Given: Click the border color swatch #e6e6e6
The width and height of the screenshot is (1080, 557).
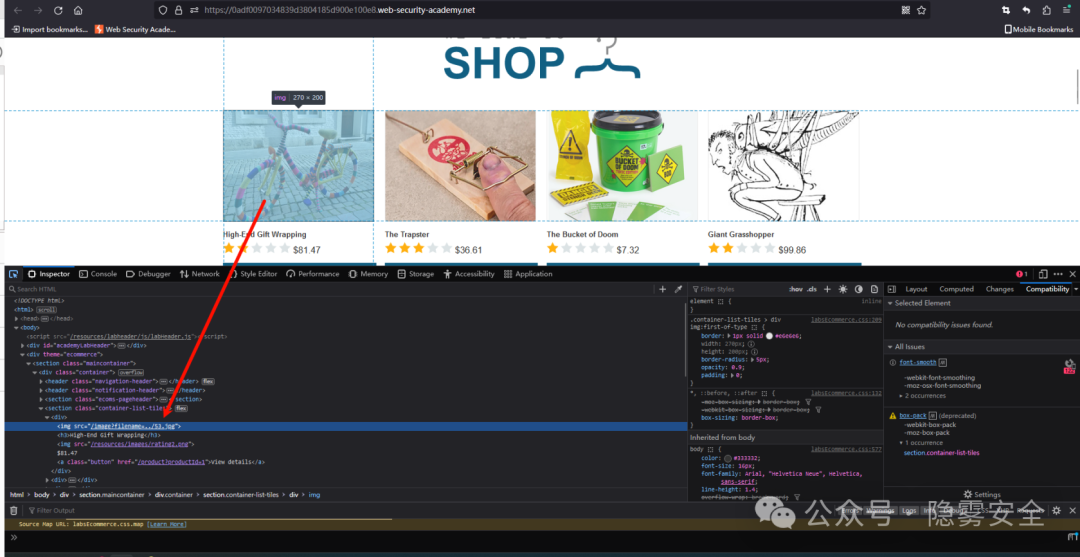Looking at the screenshot, I should tap(769, 336).
